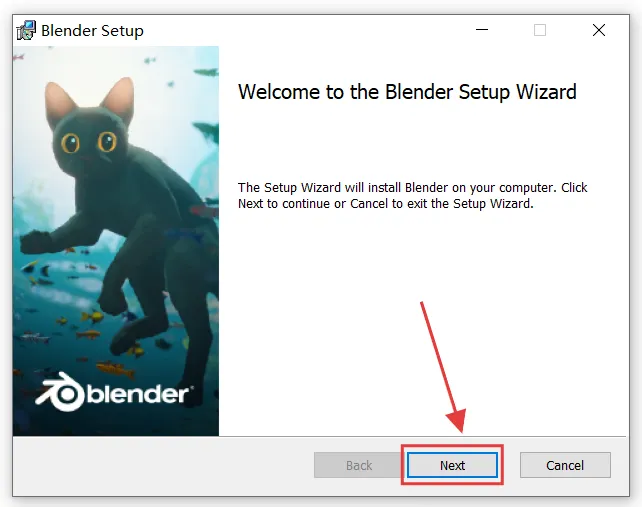Close the Blender Setup window

599,30
